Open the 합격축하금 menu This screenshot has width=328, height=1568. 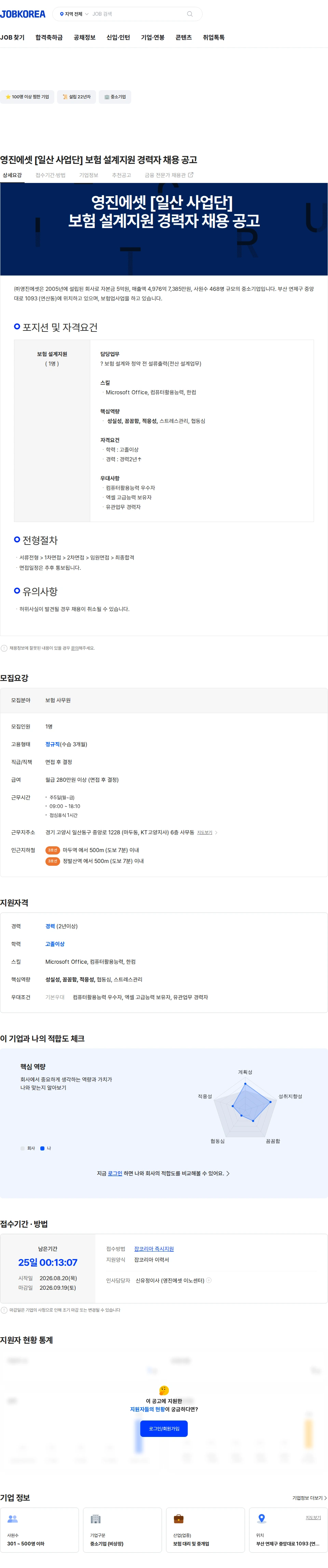click(x=49, y=37)
